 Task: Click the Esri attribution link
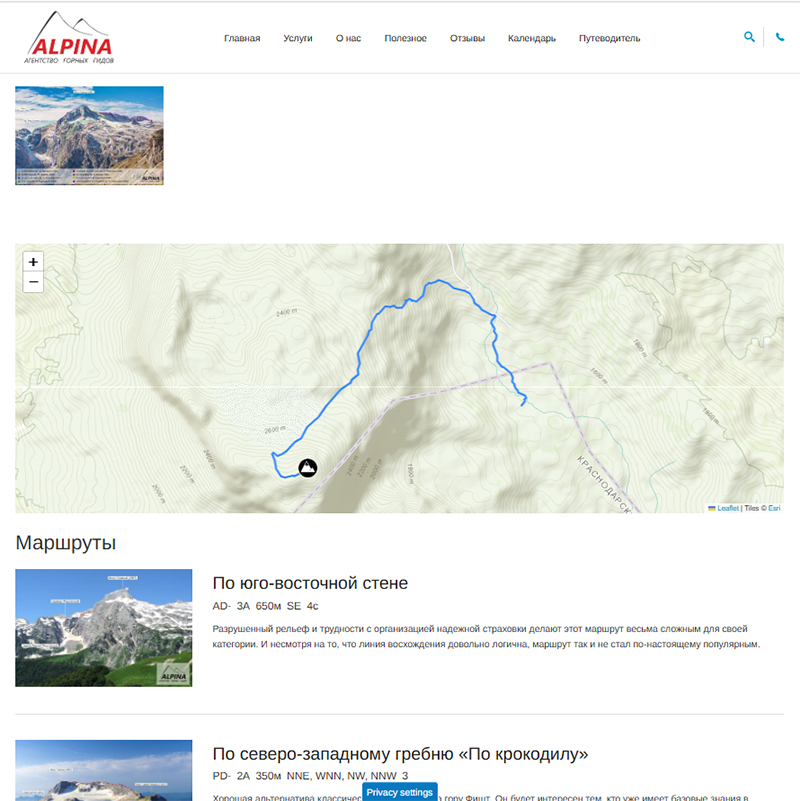774,508
